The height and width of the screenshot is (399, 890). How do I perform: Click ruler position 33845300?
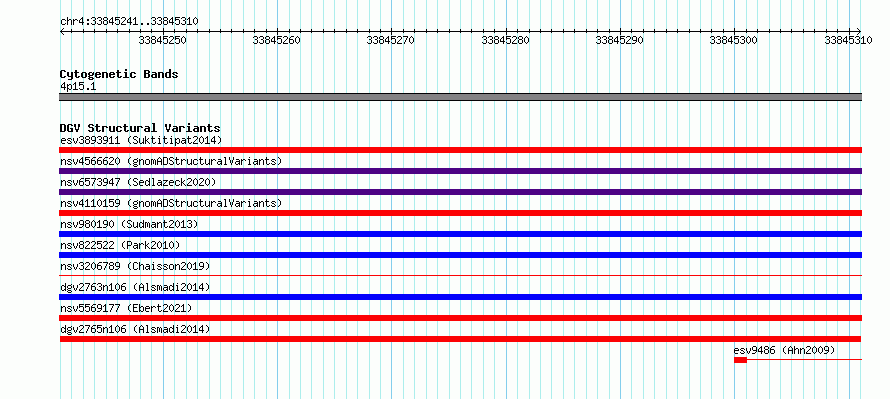pos(733,40)
